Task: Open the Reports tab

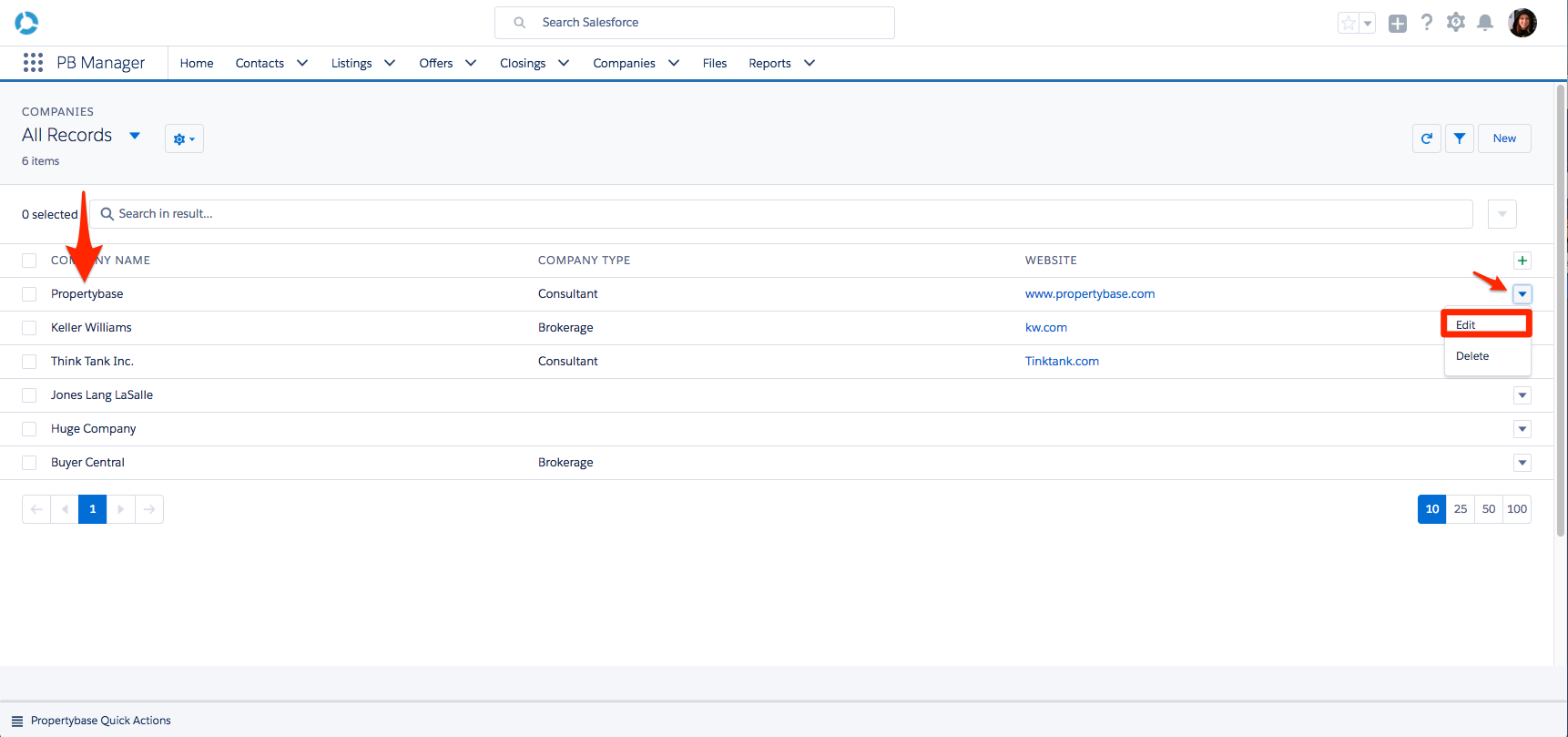Action: [769, 63]
